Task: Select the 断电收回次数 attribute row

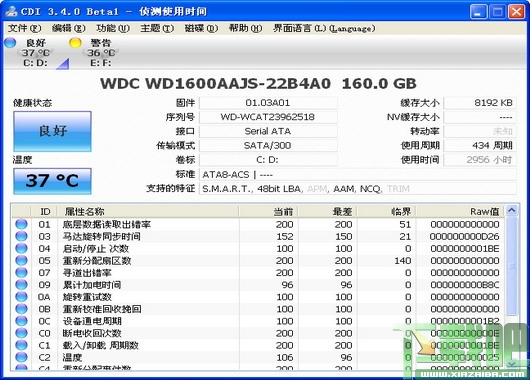Action: pos(258,333)
